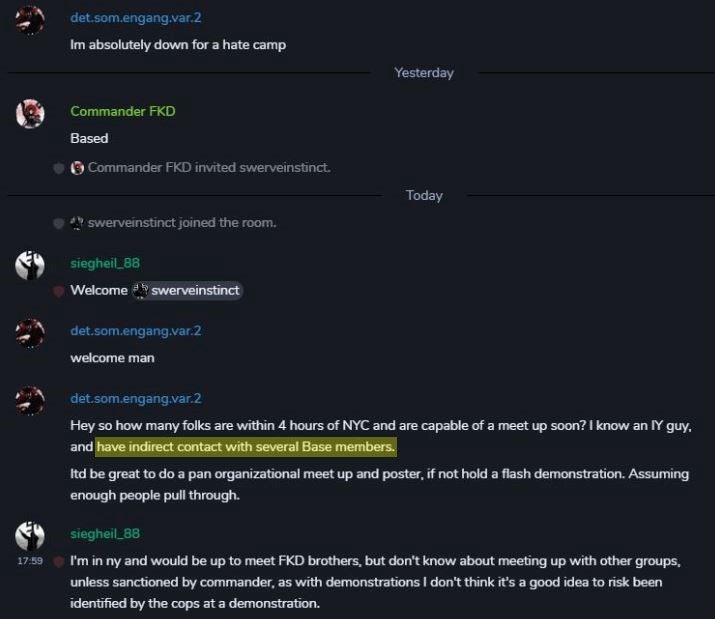Click the Commander FKD username in green
This screenshot has height=619, width=715.
click(123, 111)
